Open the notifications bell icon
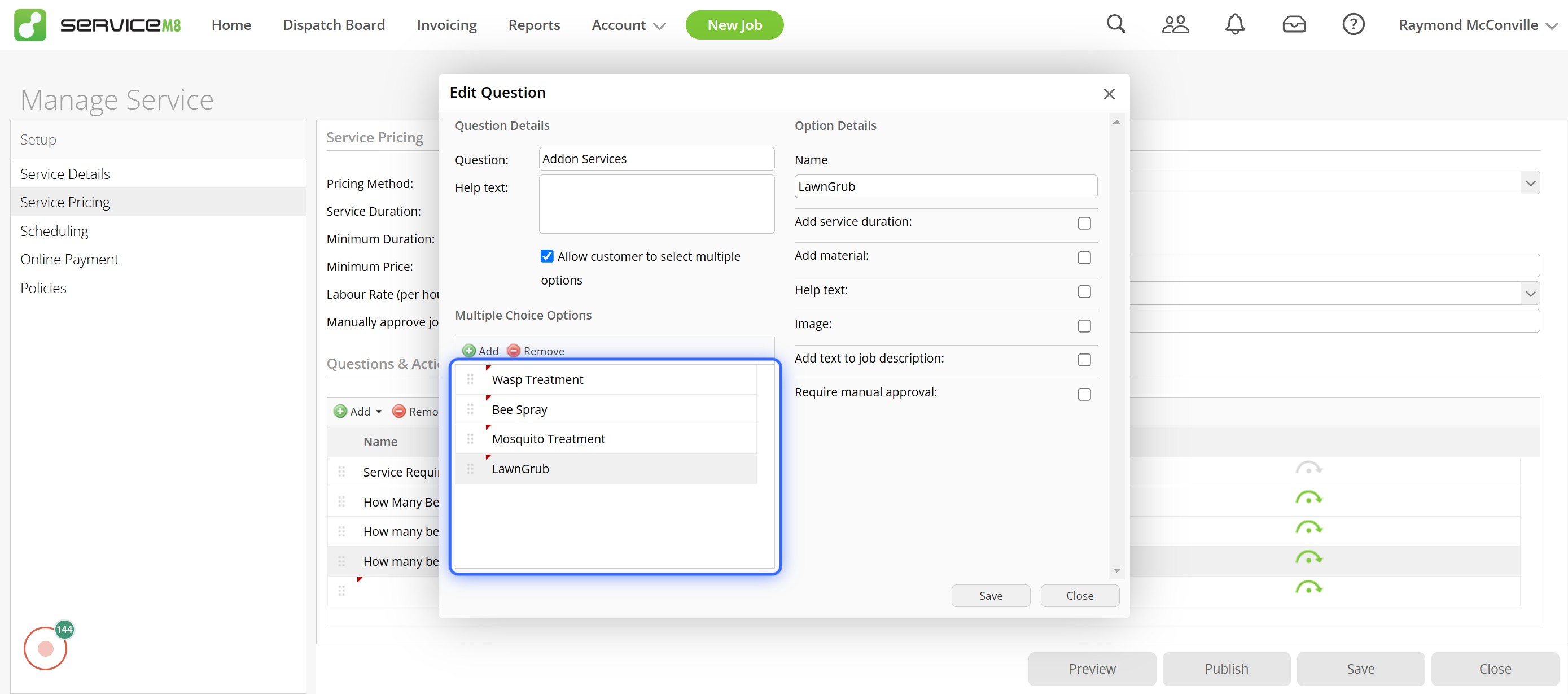This screenshot has width=1568, height=694. (1234, 24)
